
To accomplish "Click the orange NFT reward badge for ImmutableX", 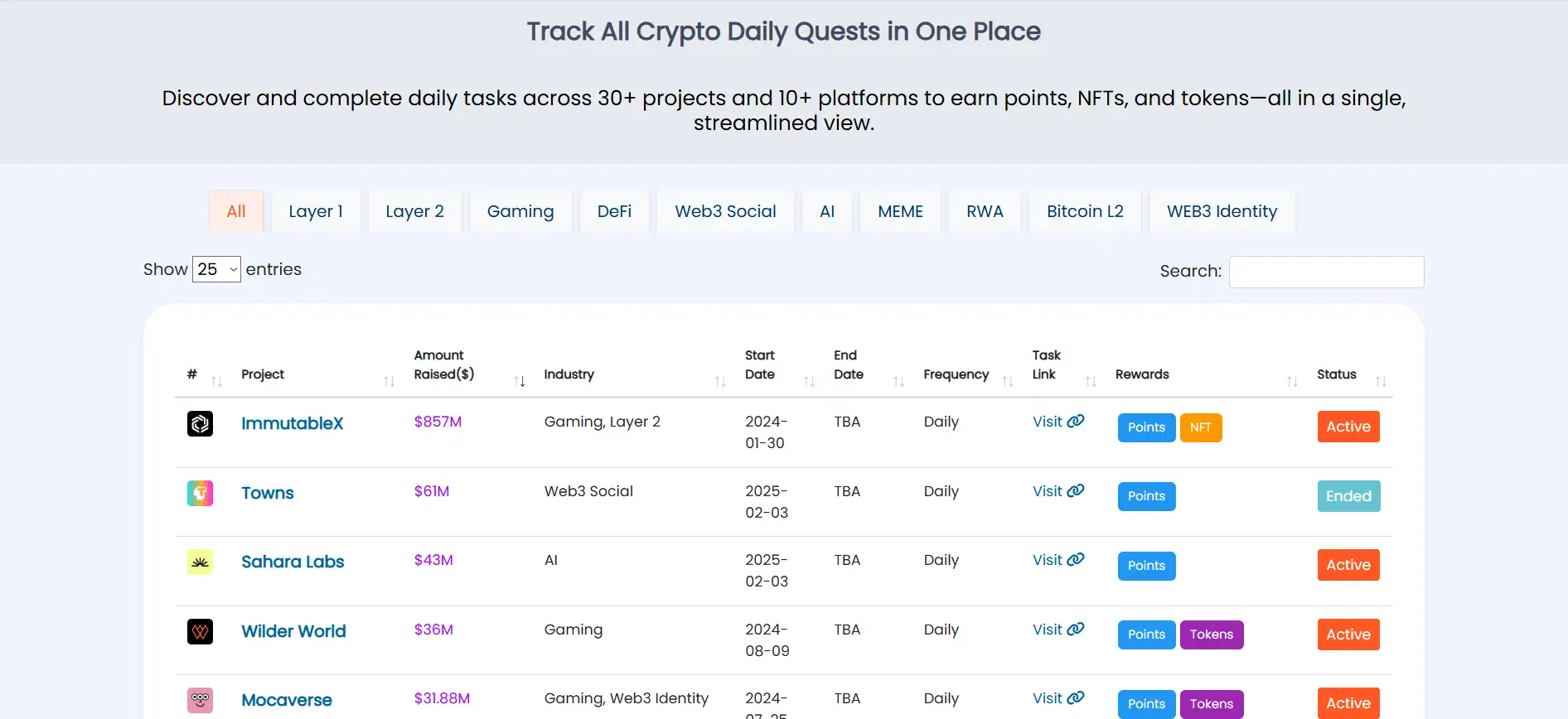I will 1200,427.
